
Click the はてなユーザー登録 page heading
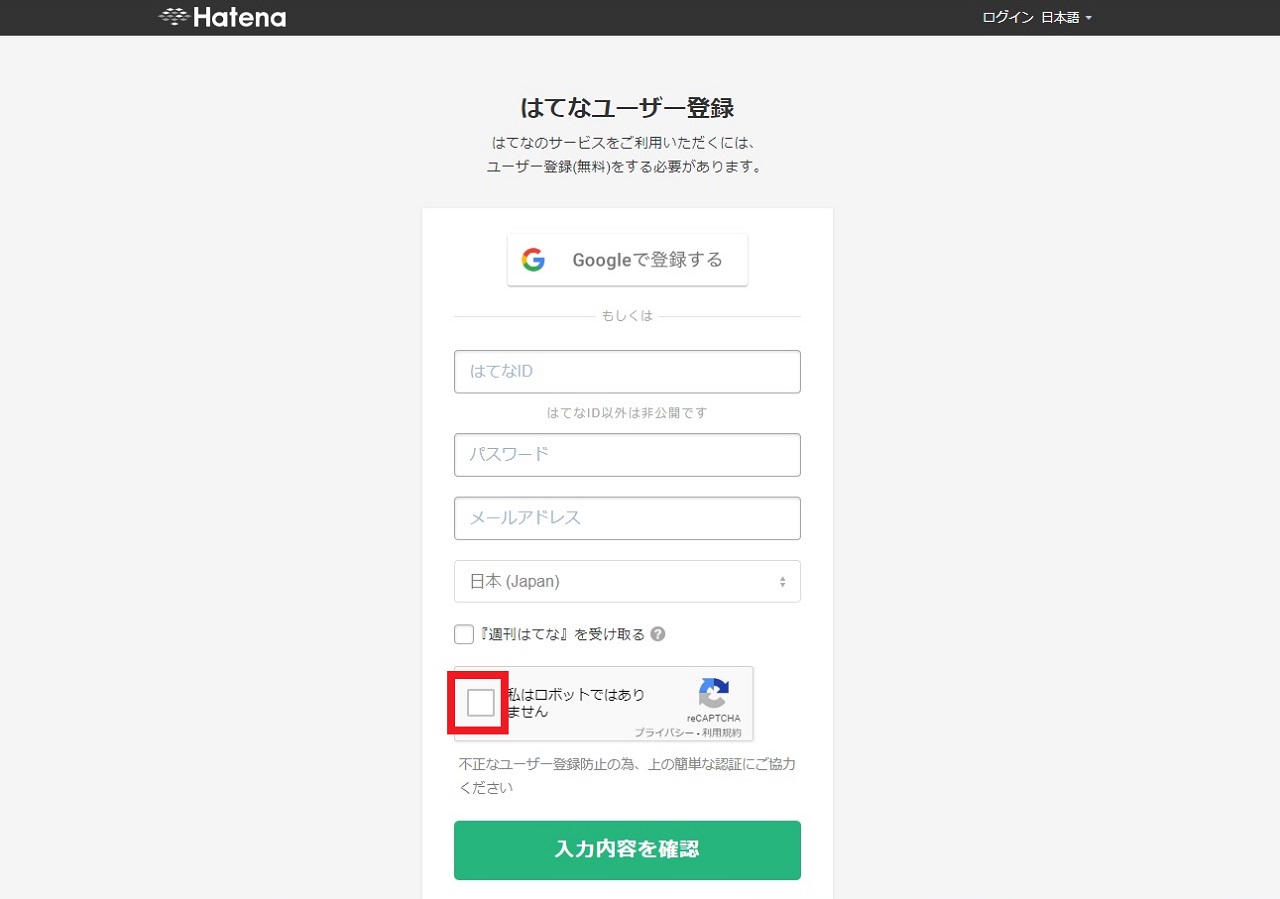pyautogui.click(x=627, y=108)
